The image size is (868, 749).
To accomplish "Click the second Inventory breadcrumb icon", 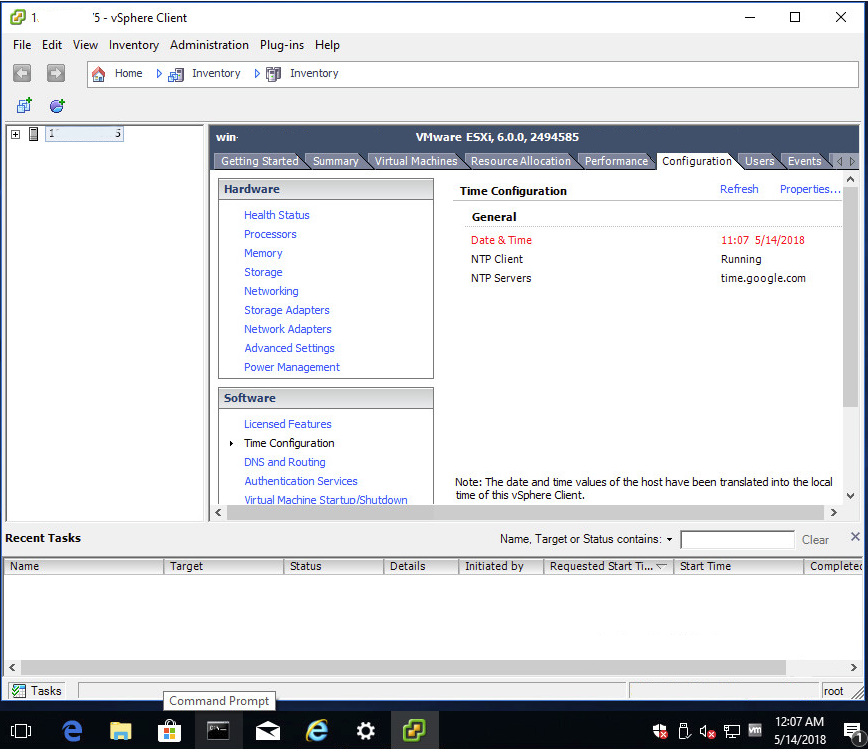I will 273,74.
